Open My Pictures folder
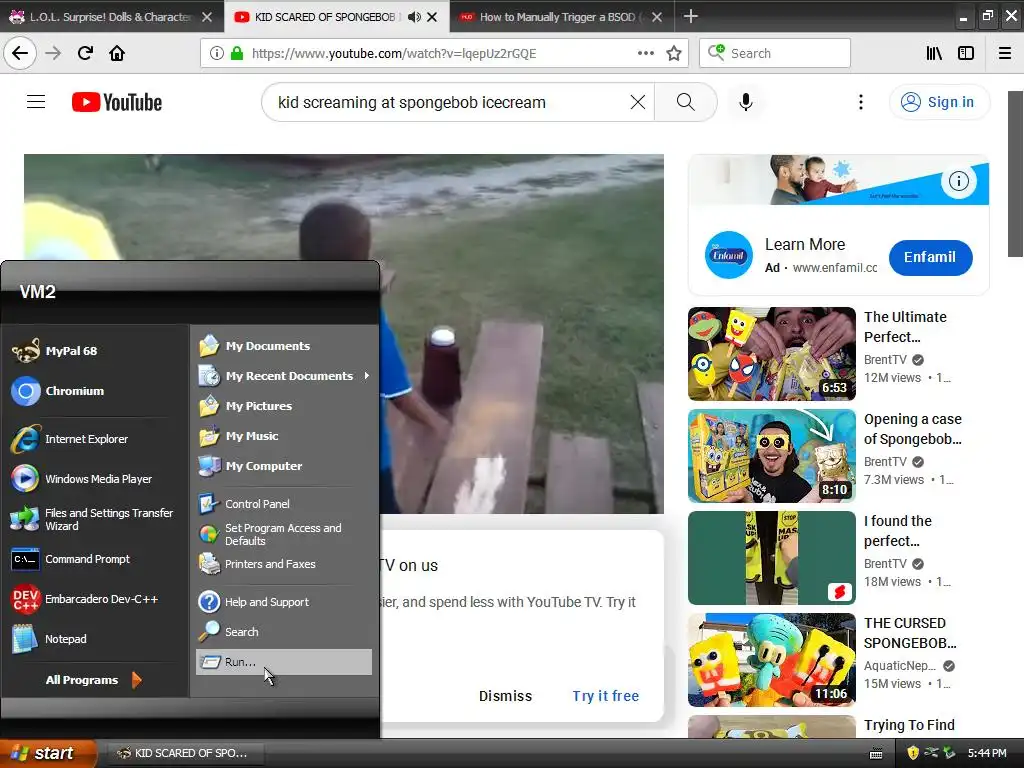This screenshot has height=768, width=1024. tap(246, 406)
